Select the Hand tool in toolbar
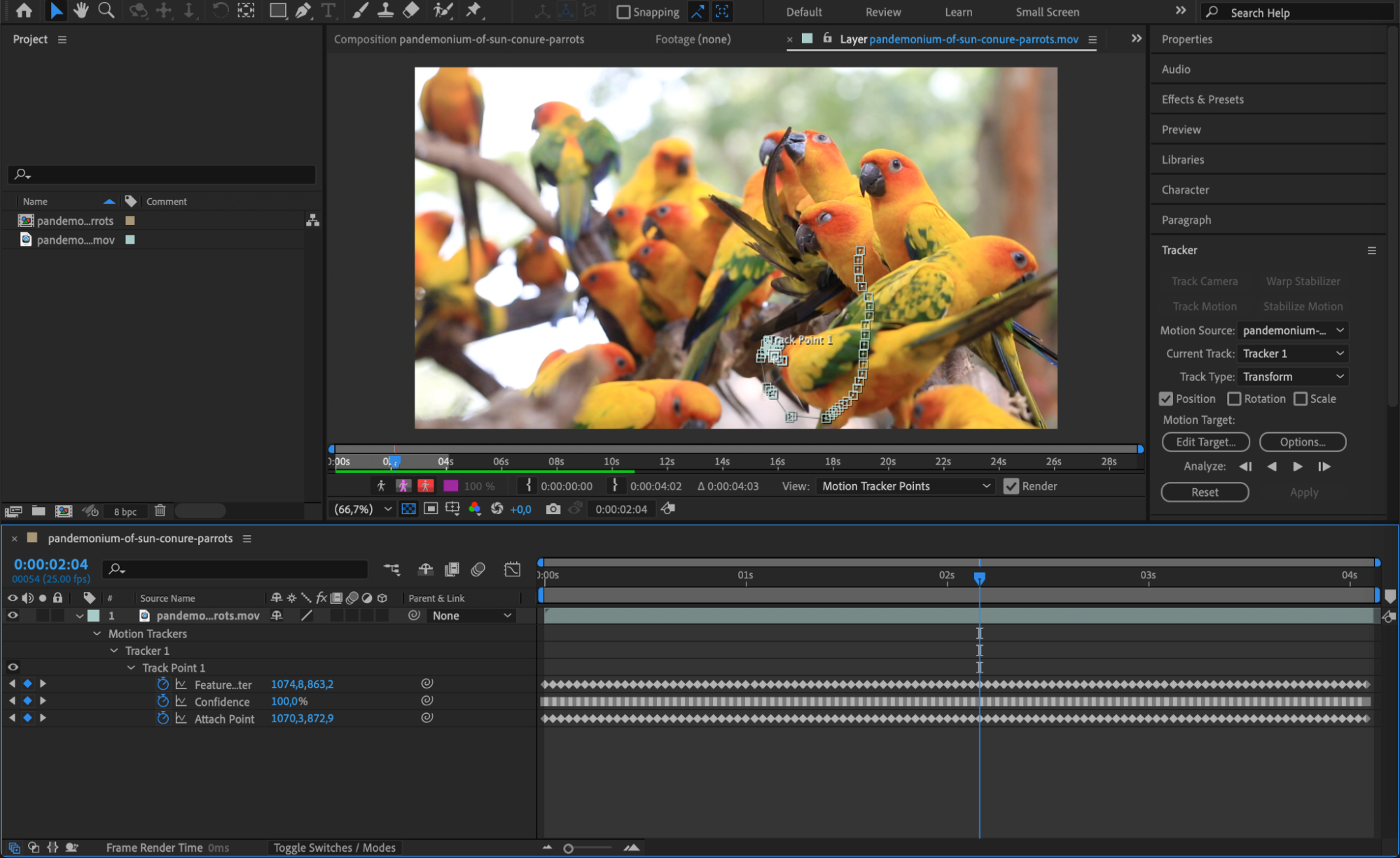 pos(81,11)
